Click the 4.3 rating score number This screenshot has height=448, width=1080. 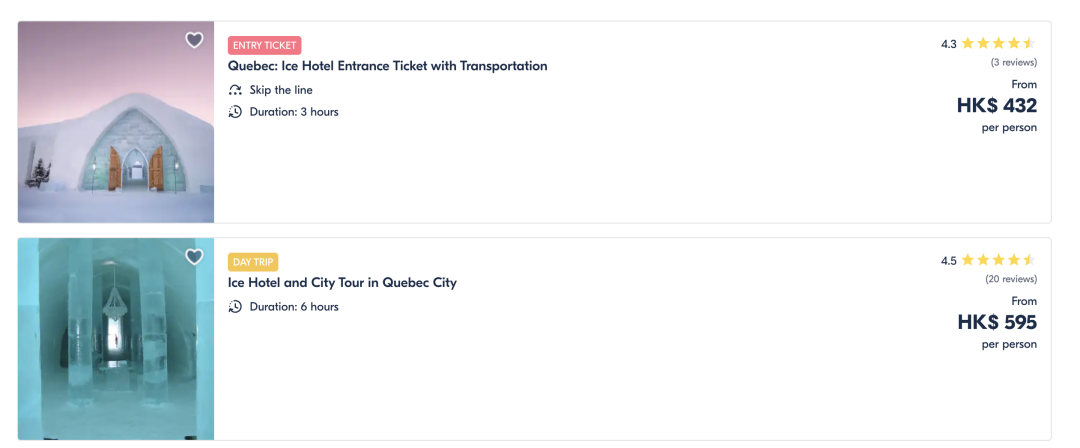(948, 44)
